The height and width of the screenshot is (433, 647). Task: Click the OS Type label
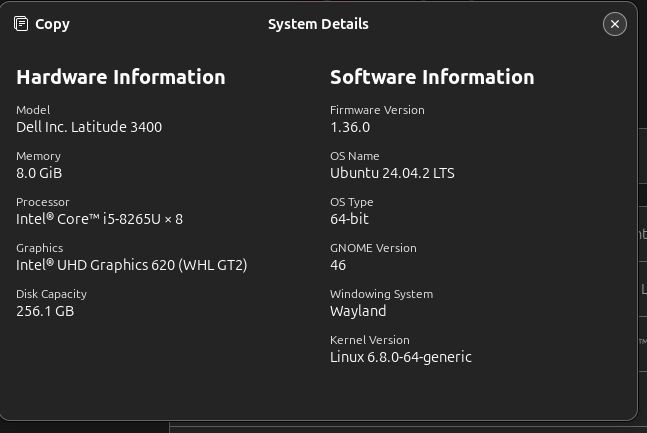coord(352,202)
